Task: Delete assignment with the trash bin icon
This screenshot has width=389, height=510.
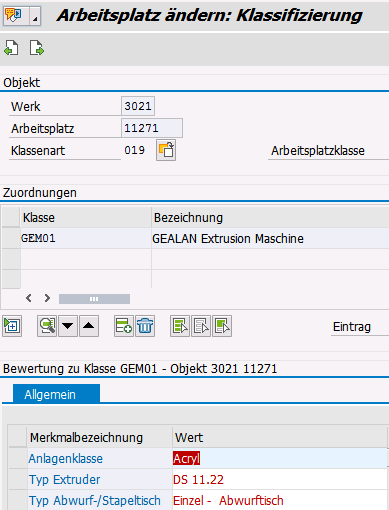Action: (145, 326)
